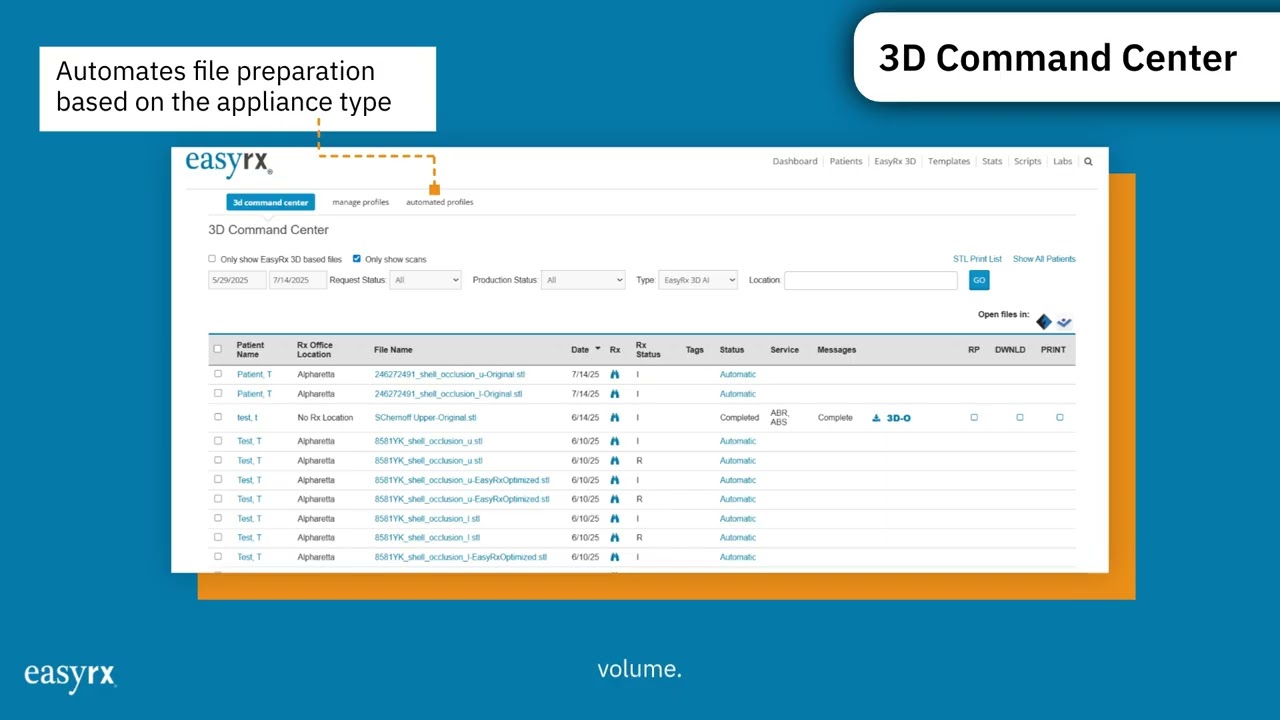Open the Type dropdown showing EasyRx 3D AI
The height and width of the screenshot is (720, 1280).
pos(698,280)
